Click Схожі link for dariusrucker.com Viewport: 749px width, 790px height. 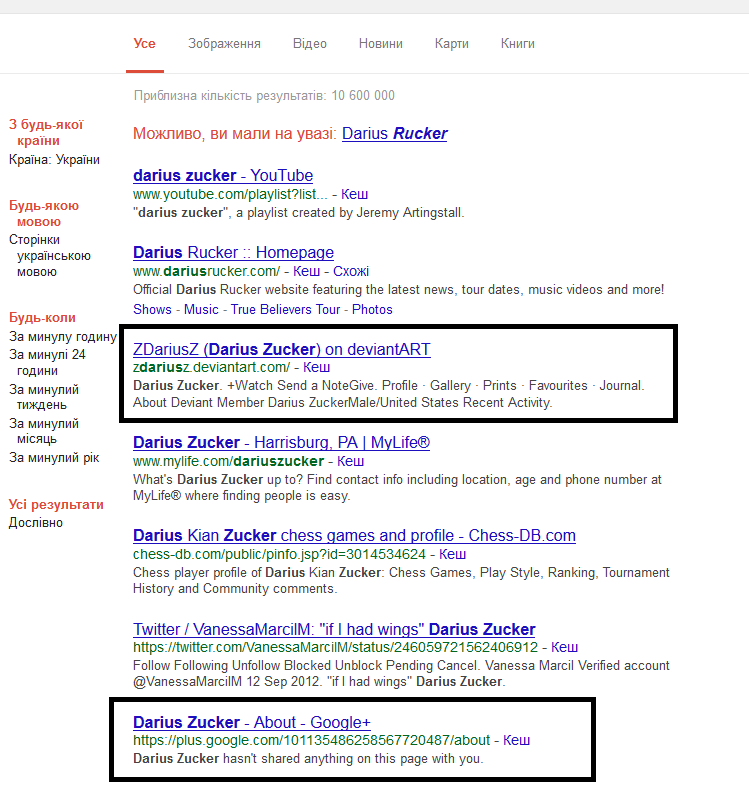pos(351,271)
